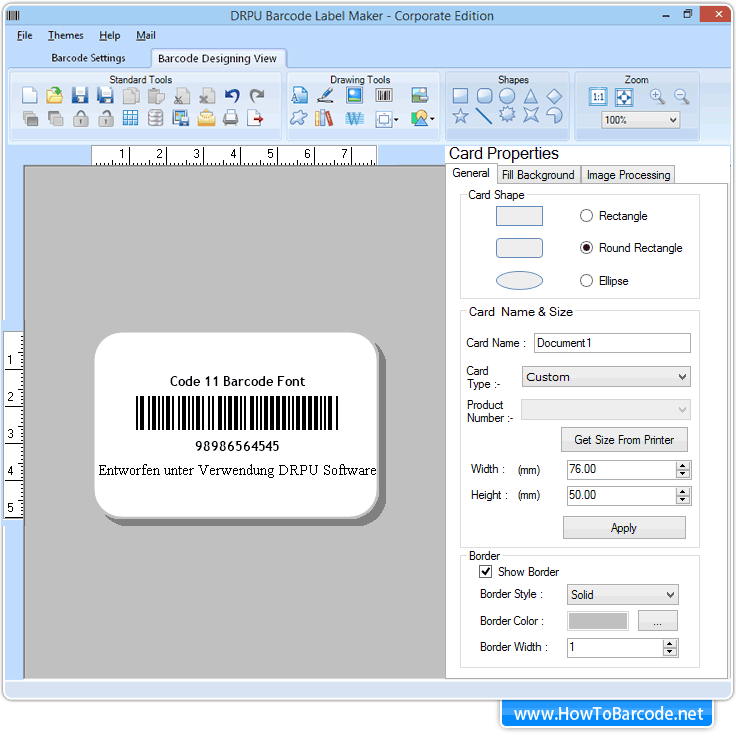Click the export document arrow icon
Image resolution: width=736 pixels, height=734 pixels.
[x=255, y=118]
